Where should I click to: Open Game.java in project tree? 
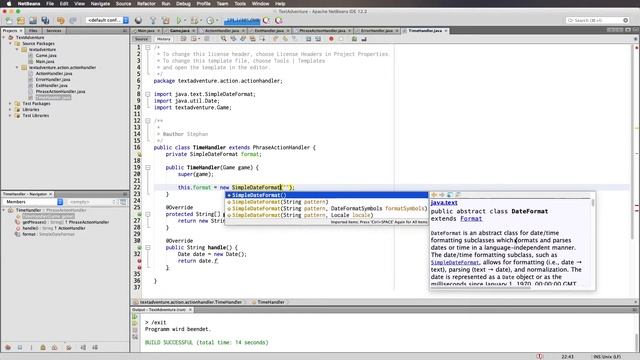pyautogui.click(x=46, y=56)
